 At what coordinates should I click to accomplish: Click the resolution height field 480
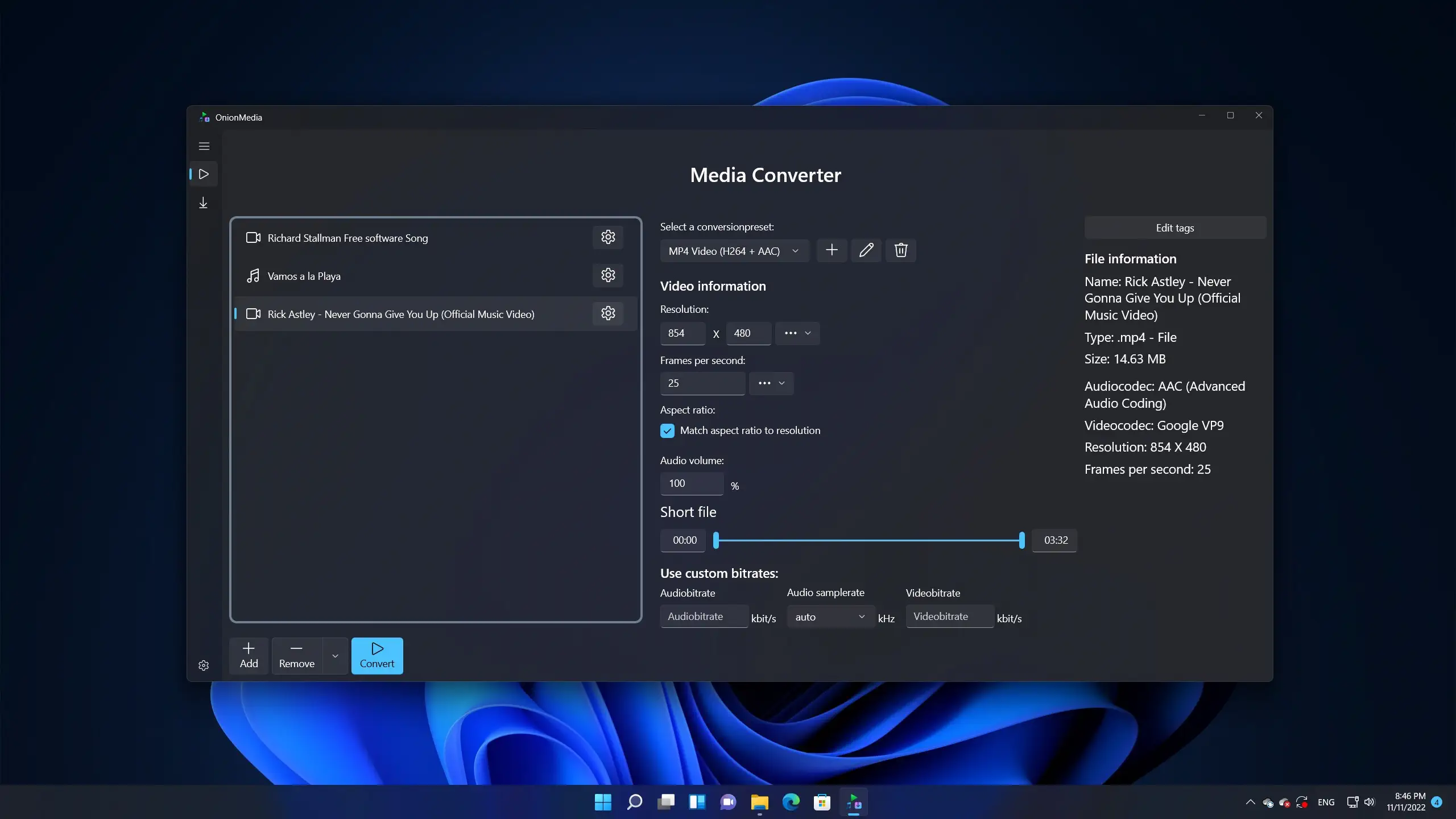click(748, 333)
